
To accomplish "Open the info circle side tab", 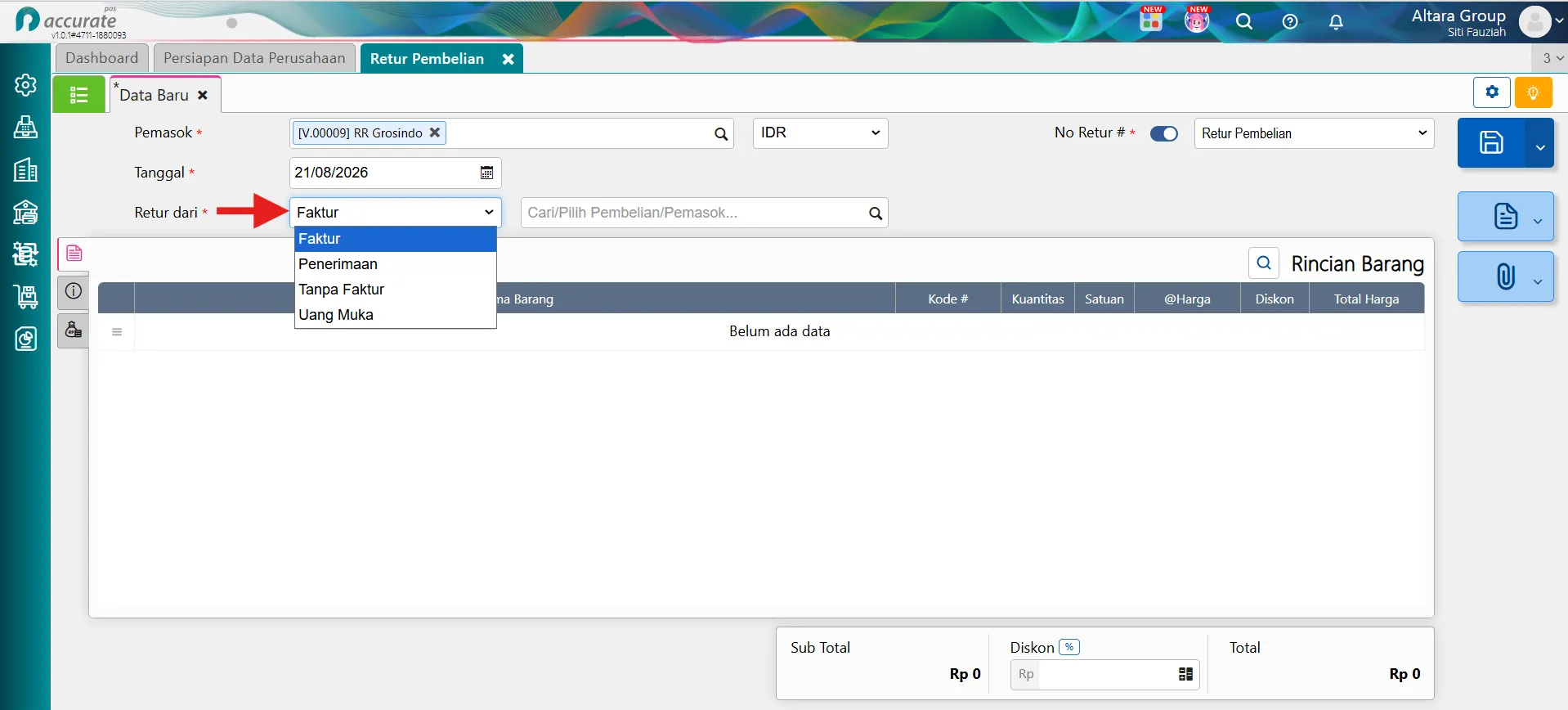I will point(74,291).
